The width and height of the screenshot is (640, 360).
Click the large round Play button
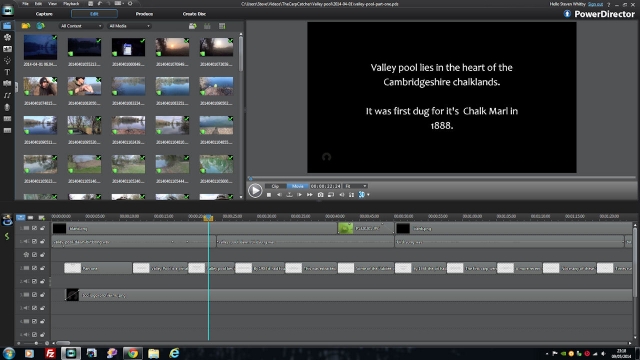[x=255, y=190]
